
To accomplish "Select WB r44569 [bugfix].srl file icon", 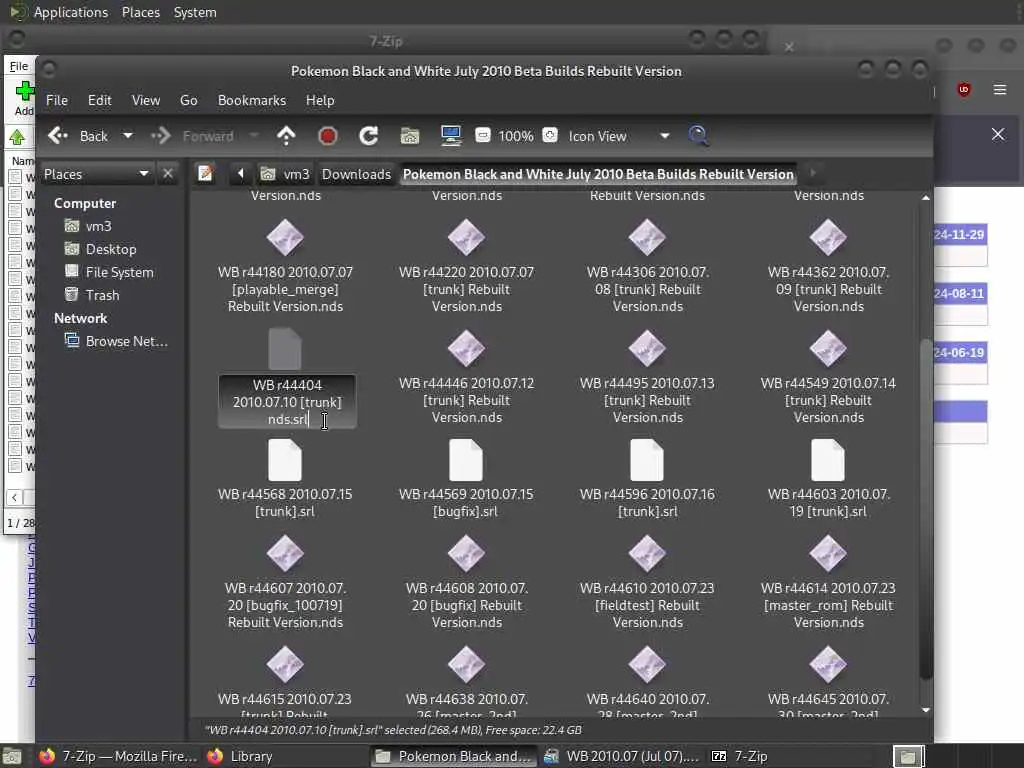I will pyautogui.click(x=466, y=460).
